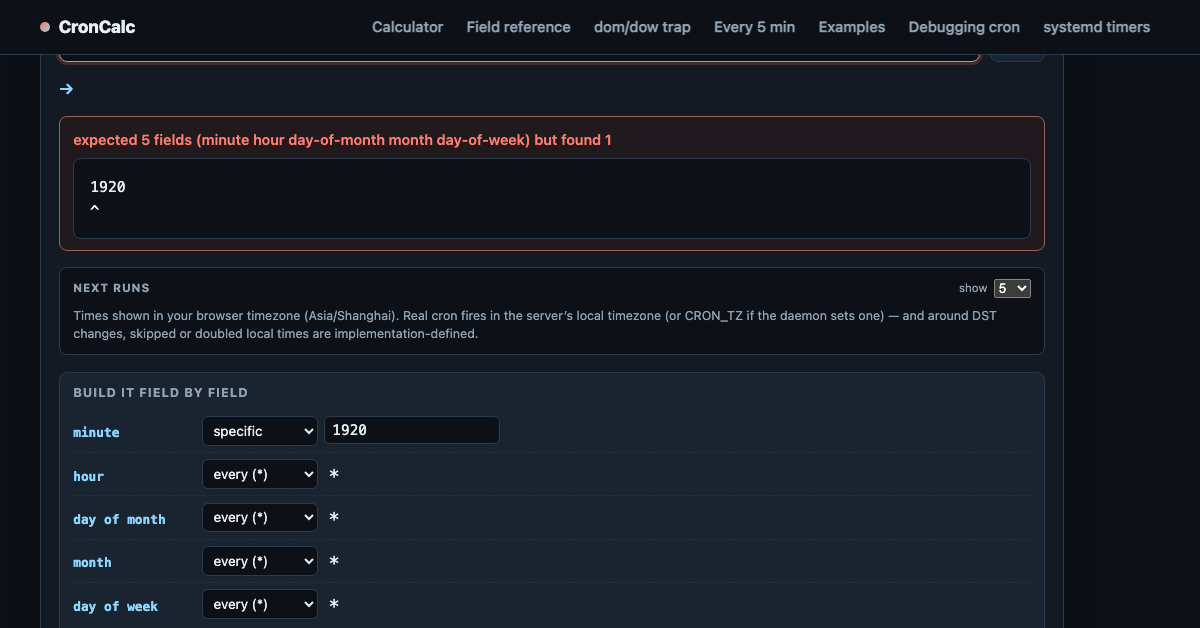Go to the Calculator nav item
This screenshot has width=1200, height=628.
(x=407, y=27)
